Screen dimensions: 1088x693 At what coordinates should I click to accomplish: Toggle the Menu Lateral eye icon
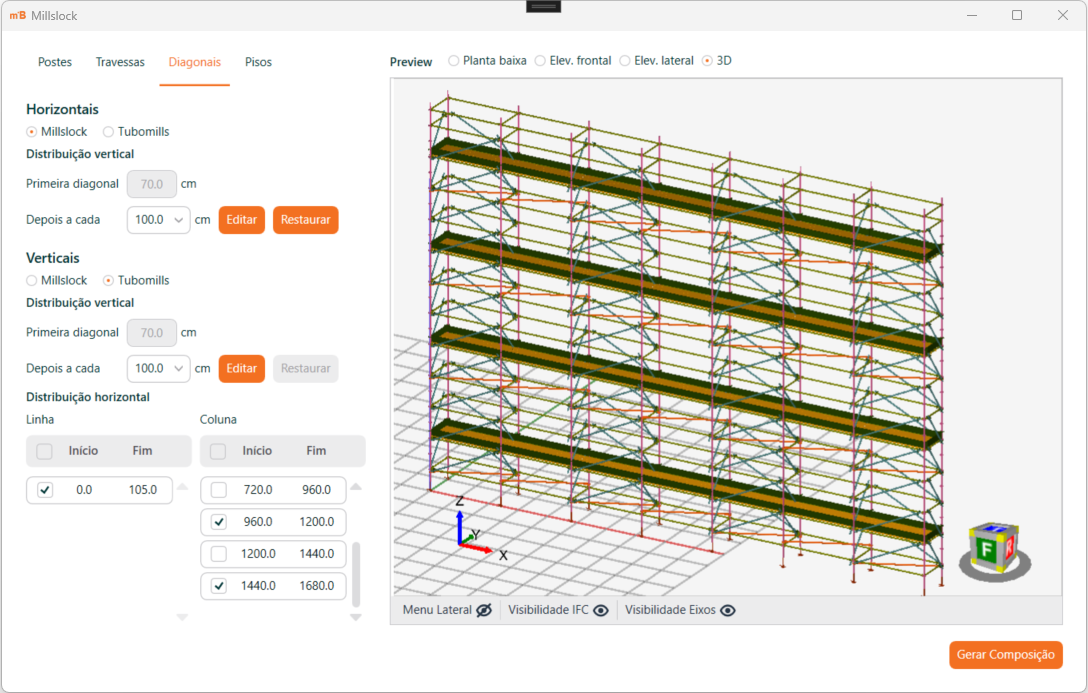pyautogui.click(x=484, y=610)
